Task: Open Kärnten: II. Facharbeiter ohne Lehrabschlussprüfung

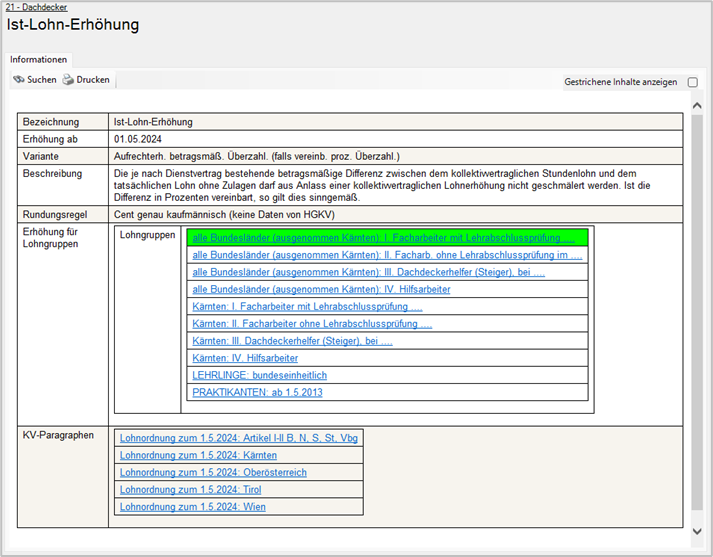Action: click(x=312, y=324)
